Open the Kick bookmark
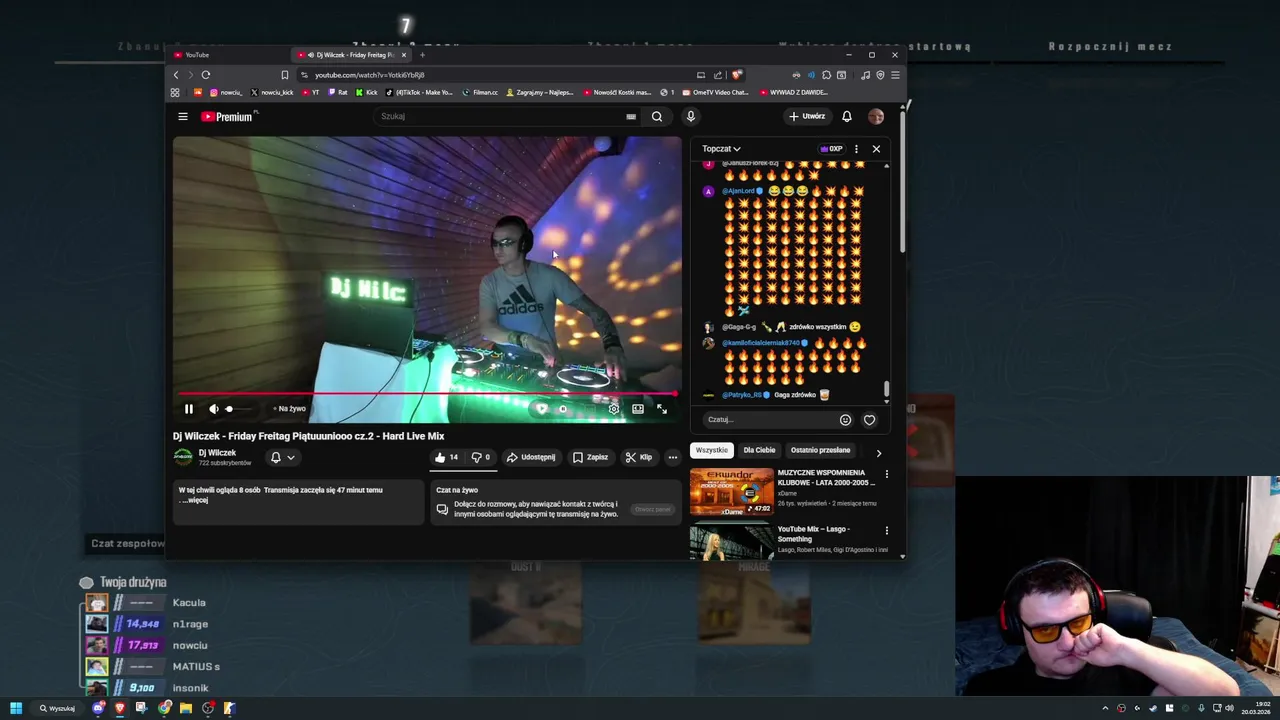The height and width of the screenshot is (720, 1280). coord(366,92)
